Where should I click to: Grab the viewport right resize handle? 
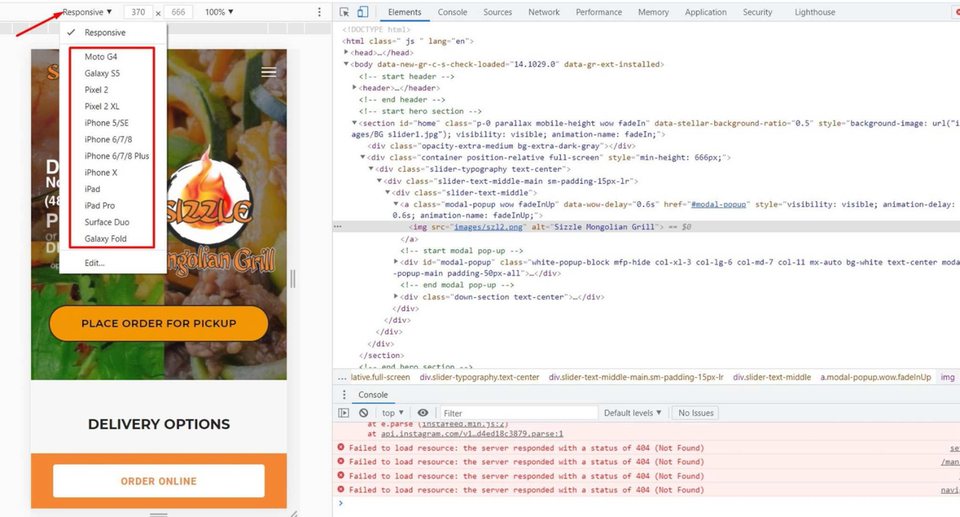[x=293, y=279]
